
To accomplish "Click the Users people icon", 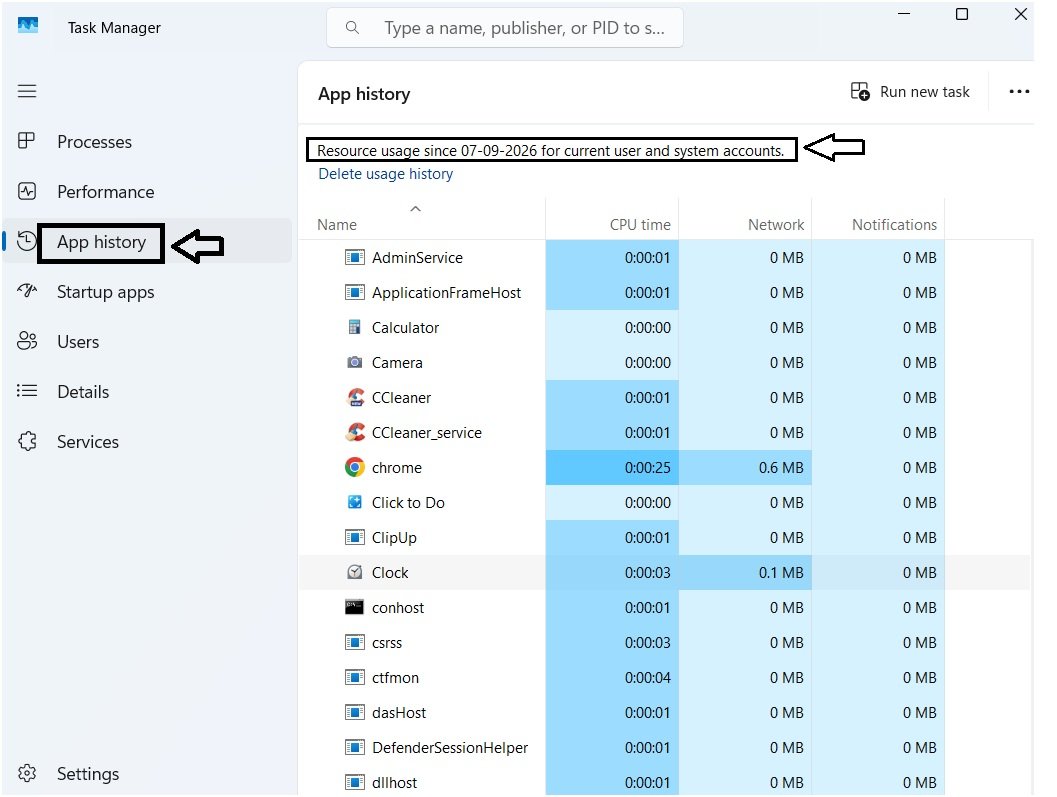I will pyautogui.click(x=27, y=341).
